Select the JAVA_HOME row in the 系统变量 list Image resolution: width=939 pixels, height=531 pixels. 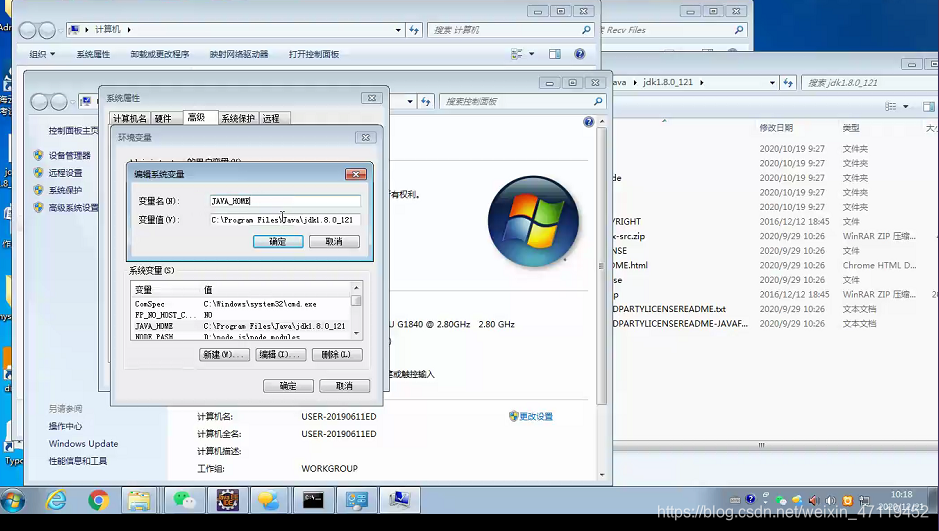pos(241,326)
